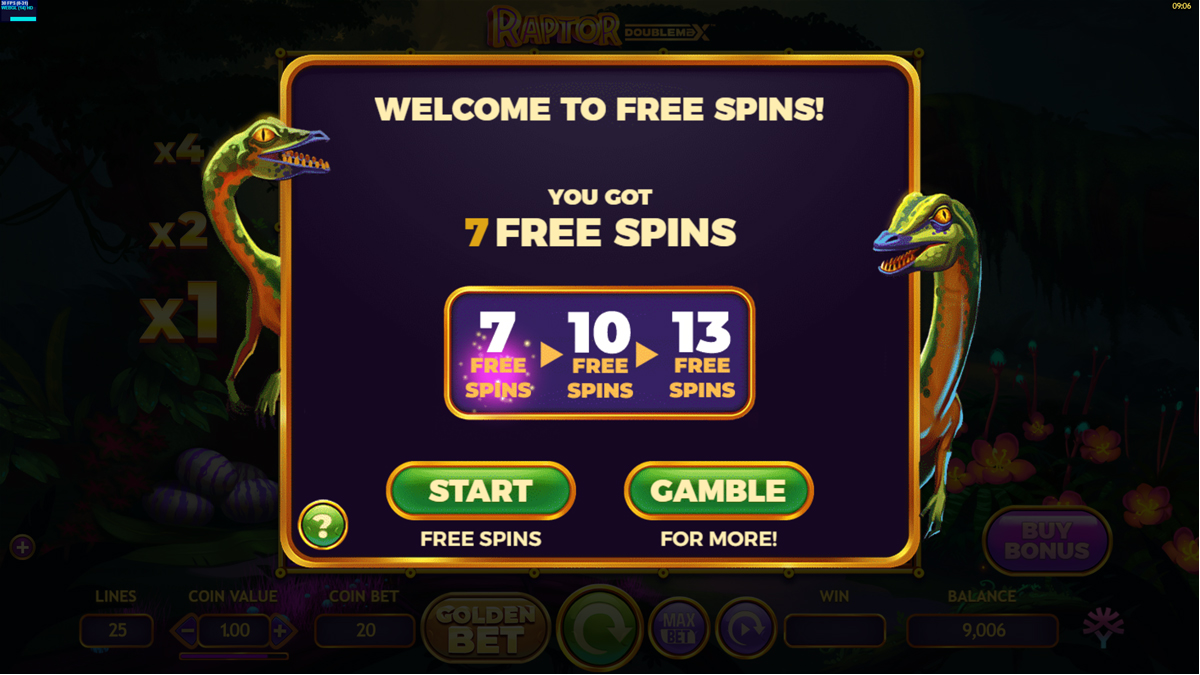Click the Max Bet round button
Viewport: 1200px width, 675px height.
click(679, 629)
